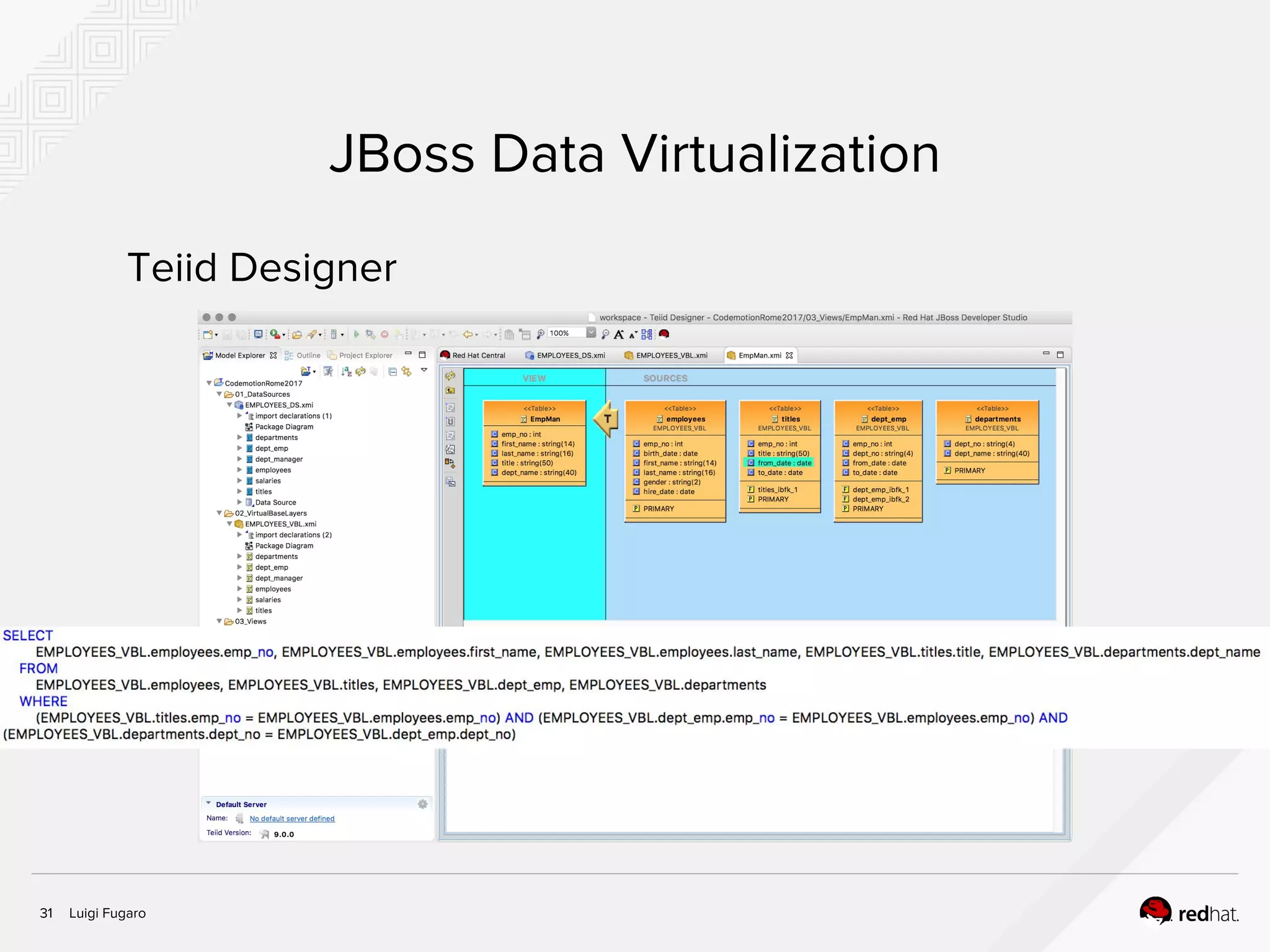Click the blue diagram layout icon in the toolbar
Viewport: 1270px width, 952px height.
647,334
